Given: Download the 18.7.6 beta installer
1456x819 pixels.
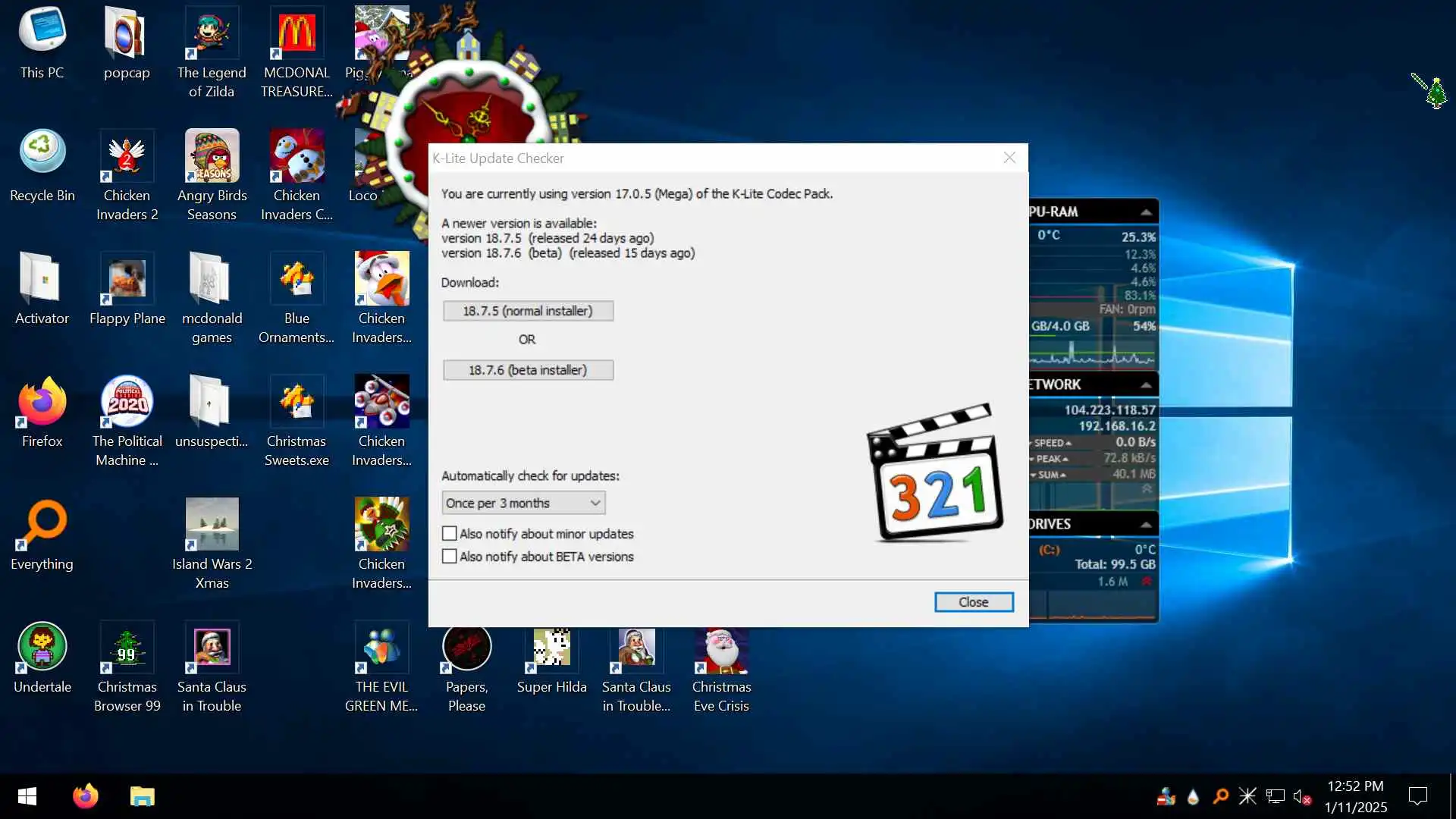Looking at the screenshot, I should tap(528, 370).
